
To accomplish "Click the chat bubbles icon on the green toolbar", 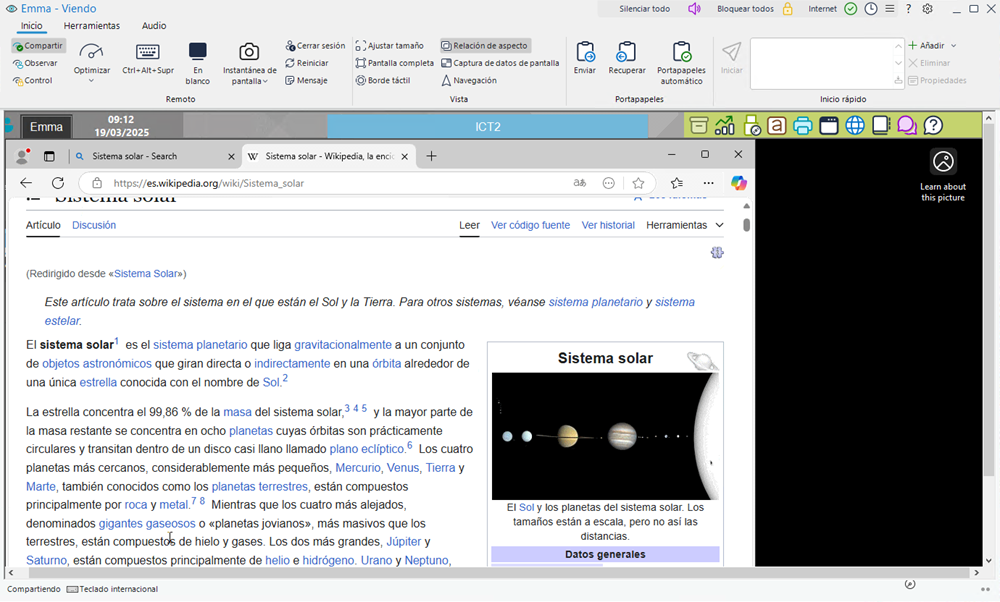I will [x=907, y=126].
